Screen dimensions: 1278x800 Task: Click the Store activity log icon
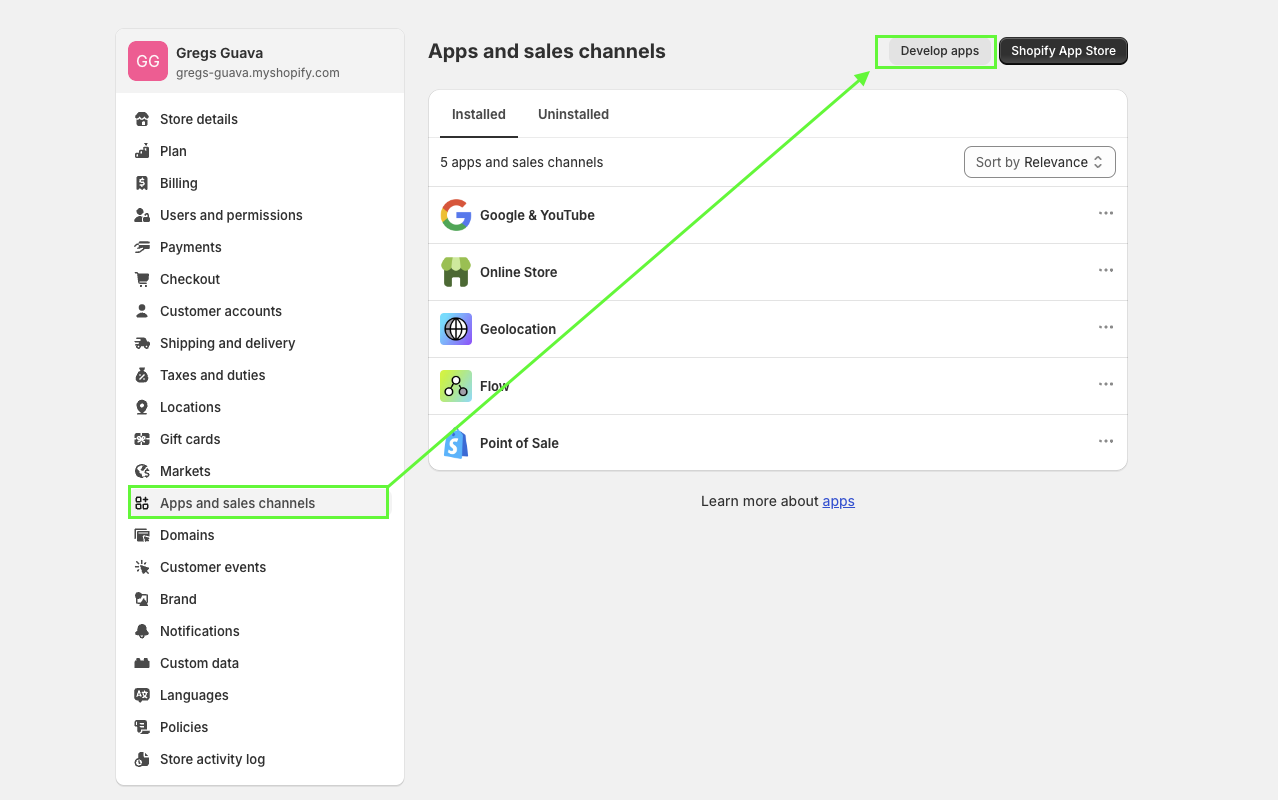(x=142, y=759)
